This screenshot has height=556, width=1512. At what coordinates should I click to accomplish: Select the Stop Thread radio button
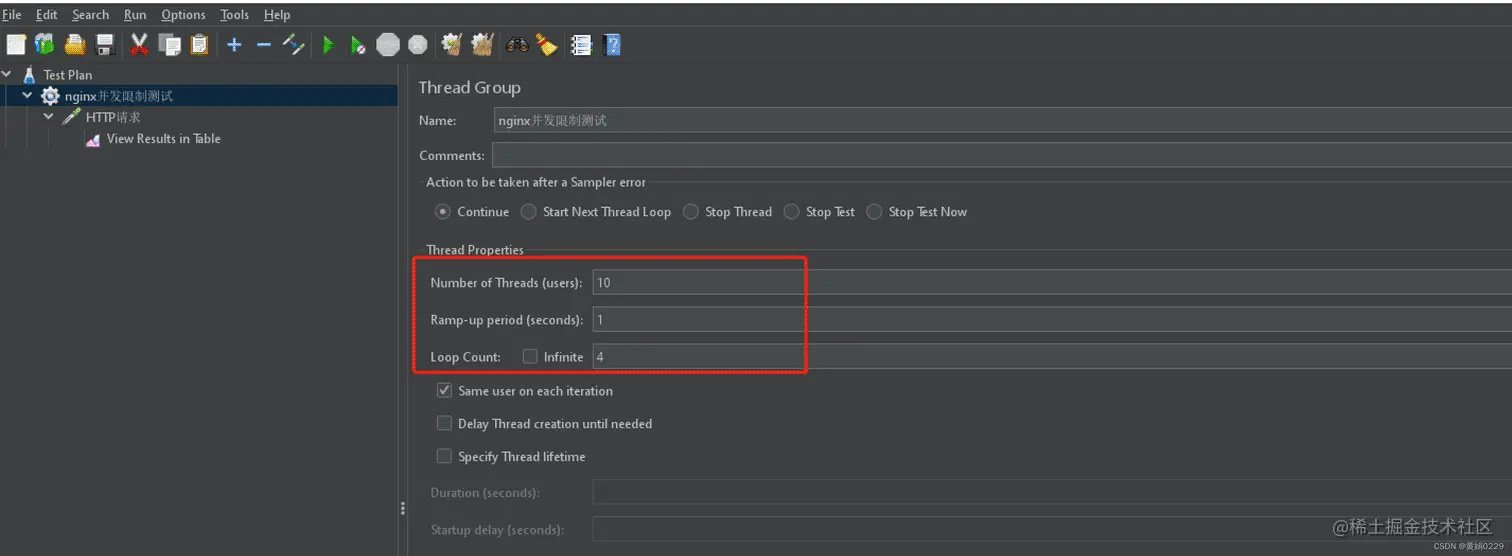pos(691,212)
